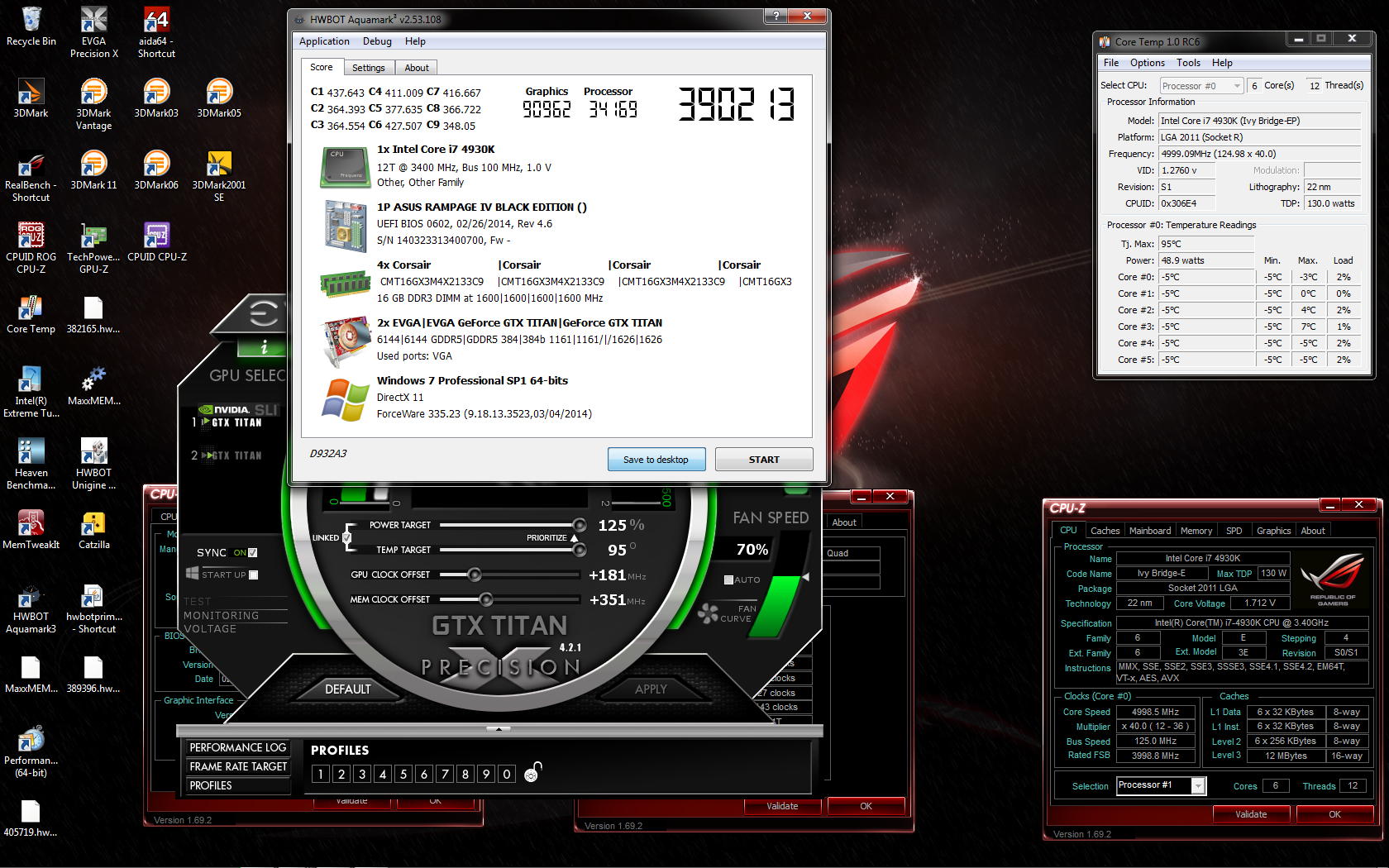Open hwbotprime Shortcut desktop icon
1389x868 pixels.
click(x=94, y=608)
